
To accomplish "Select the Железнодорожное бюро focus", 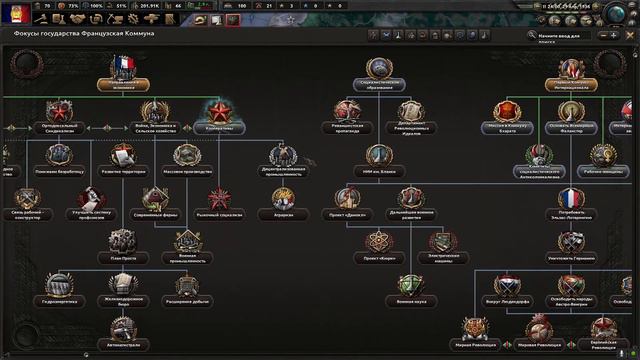I will (x=123, y=291).
